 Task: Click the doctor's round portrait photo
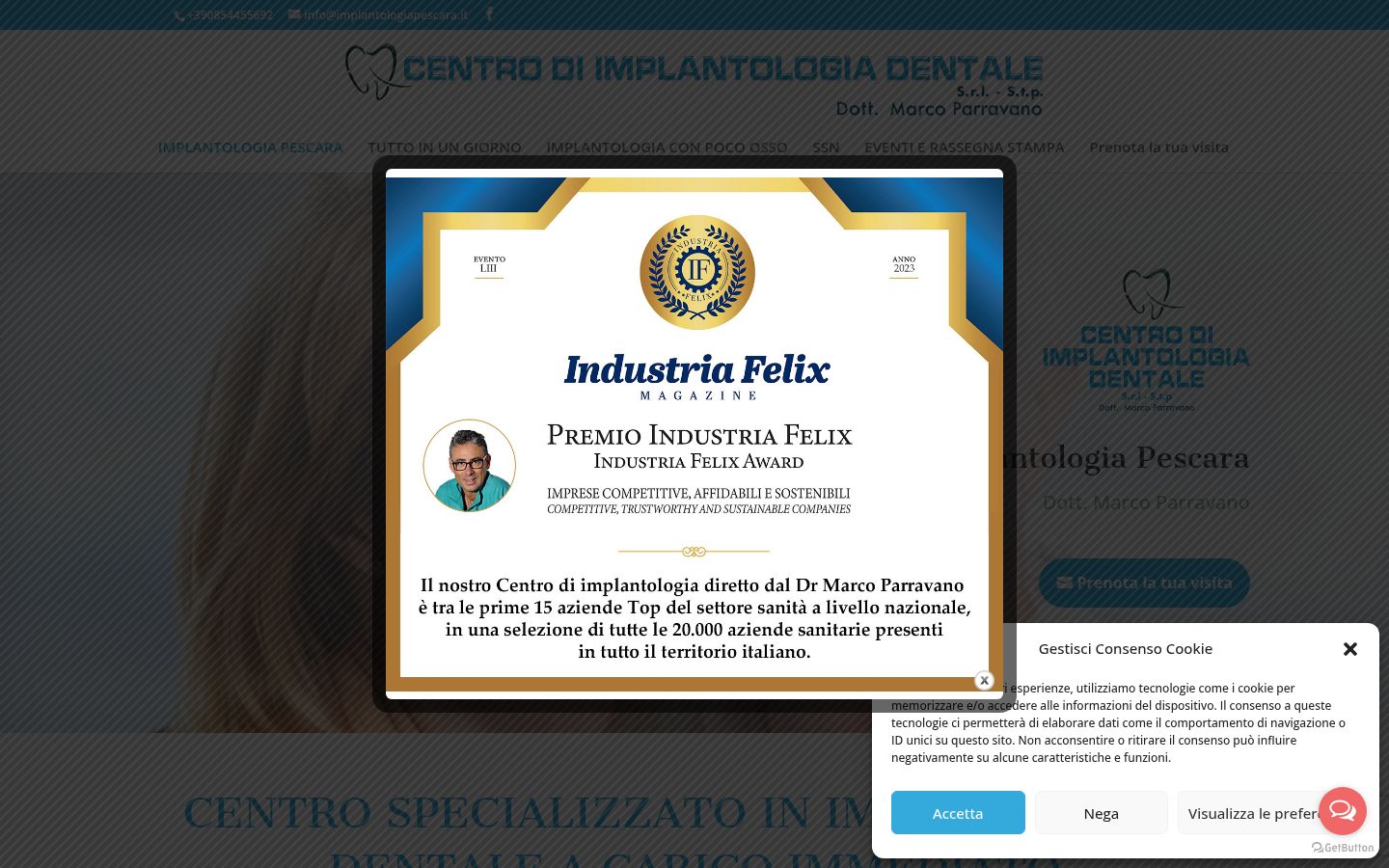[x=470, y=466]
